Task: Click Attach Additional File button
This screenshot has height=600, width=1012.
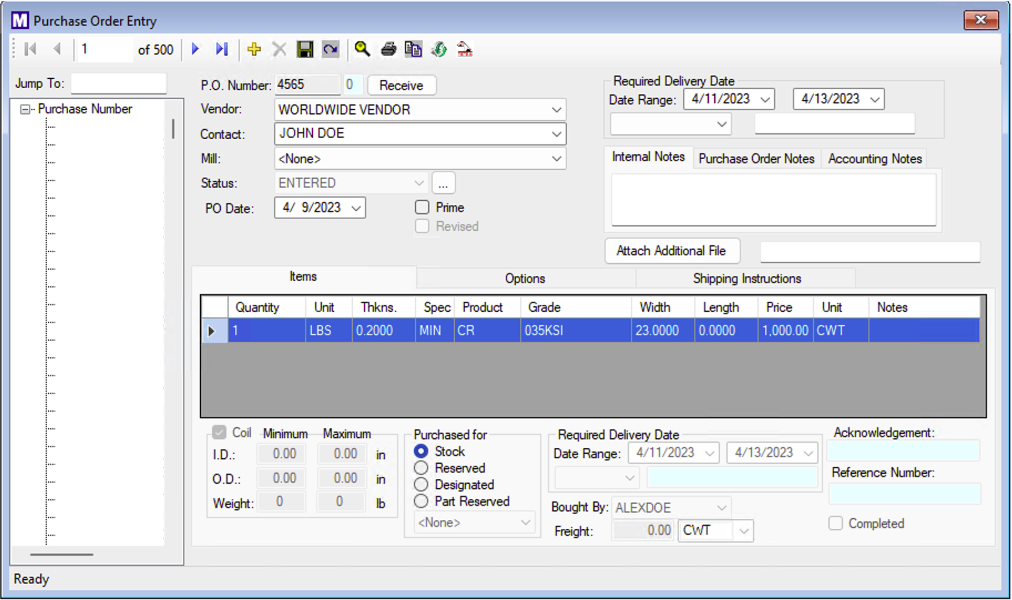Action: click(671, 251)
